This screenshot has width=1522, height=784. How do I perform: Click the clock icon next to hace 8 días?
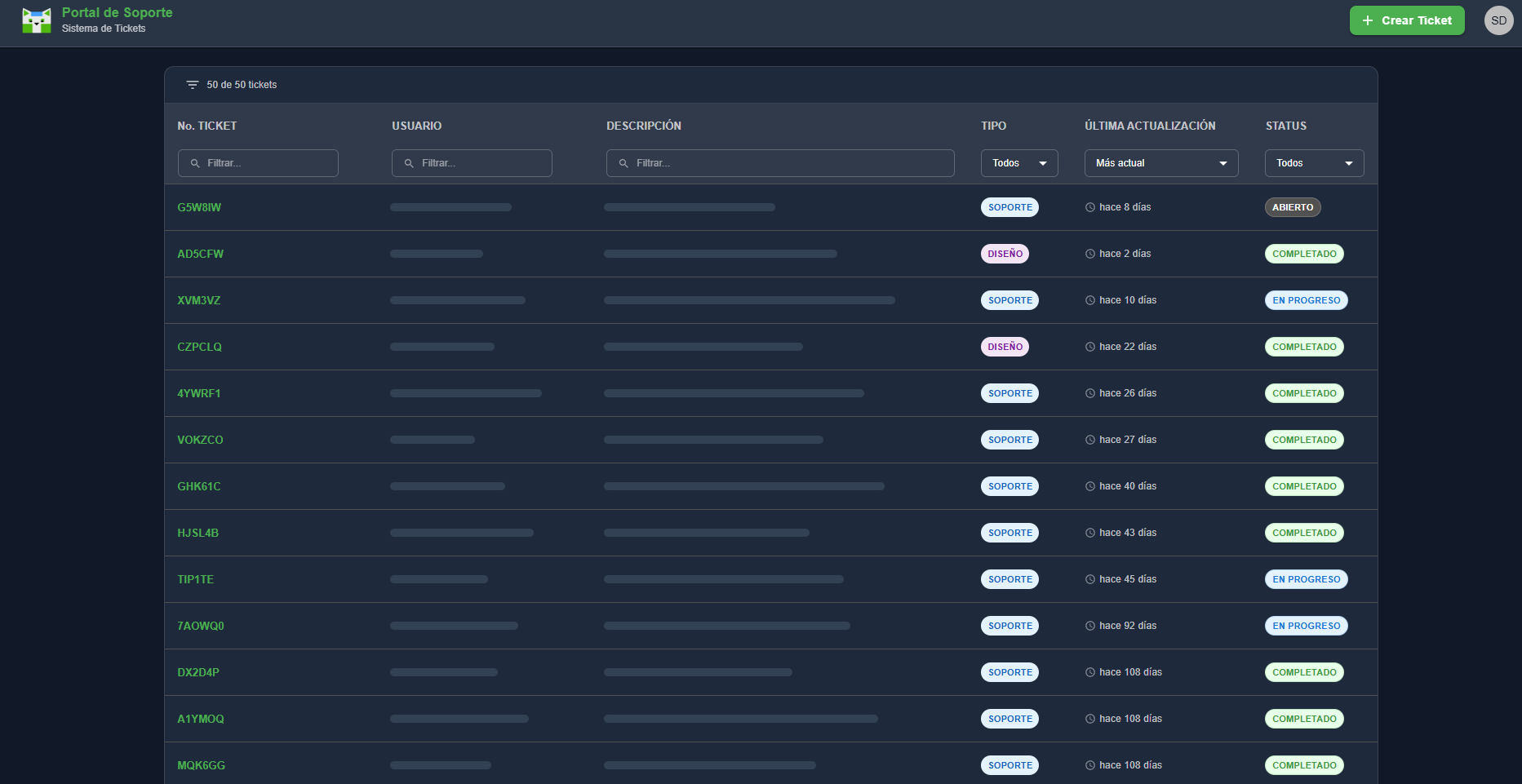1090,207
